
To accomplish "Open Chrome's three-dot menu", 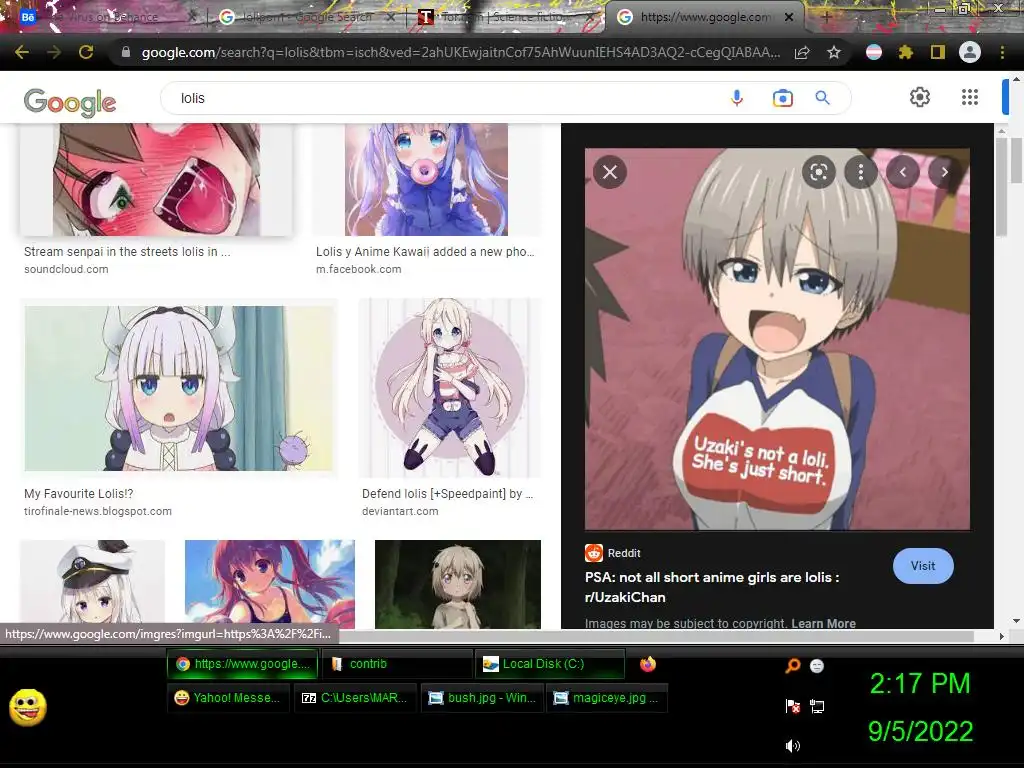I will point(1002,52).
